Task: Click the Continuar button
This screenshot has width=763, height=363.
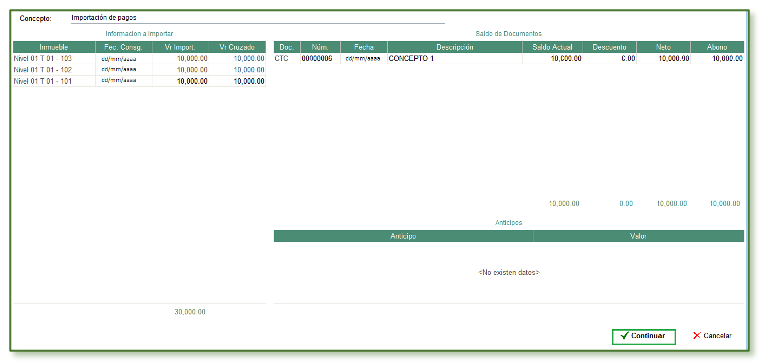Action: [x=644, y=336]
